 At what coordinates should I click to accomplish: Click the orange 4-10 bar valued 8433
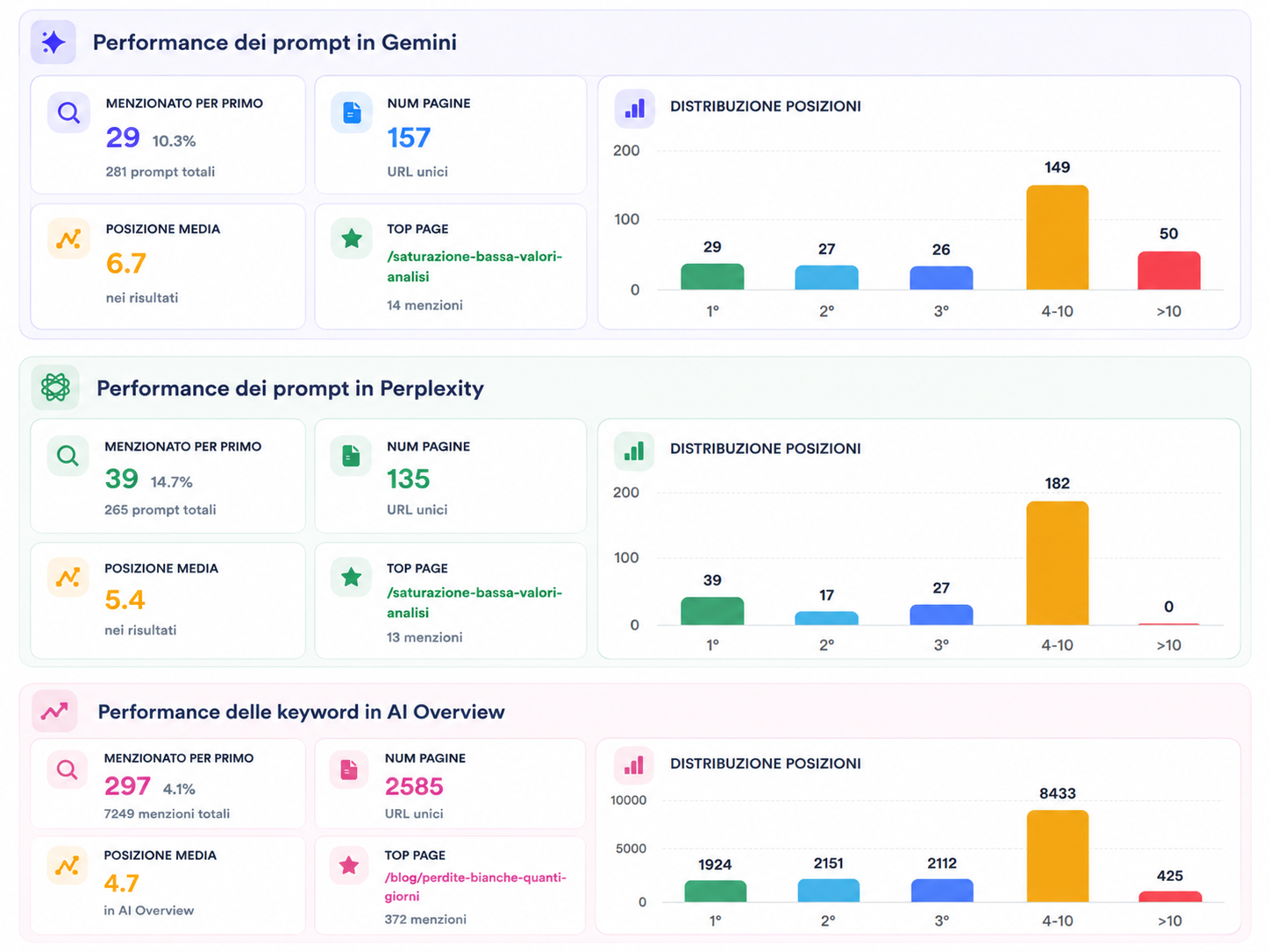1057,856
